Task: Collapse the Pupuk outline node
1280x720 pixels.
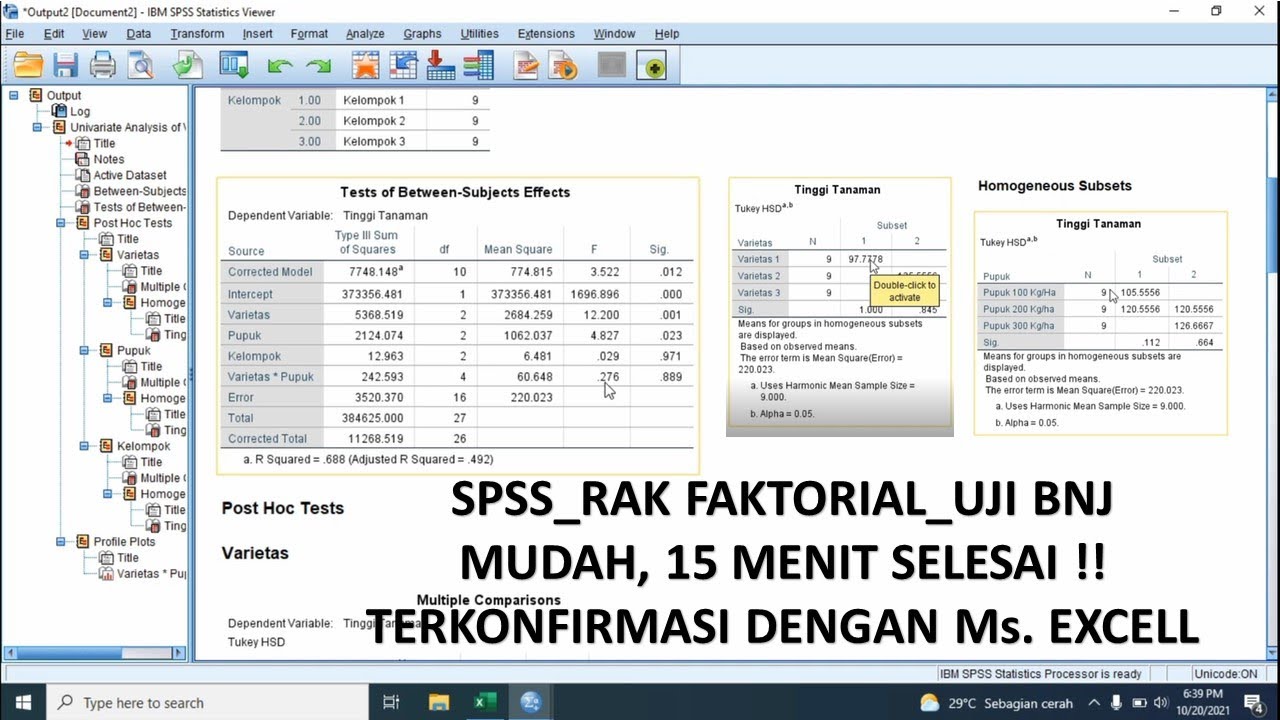Action: pyautogui.click(x=86, y=351)
